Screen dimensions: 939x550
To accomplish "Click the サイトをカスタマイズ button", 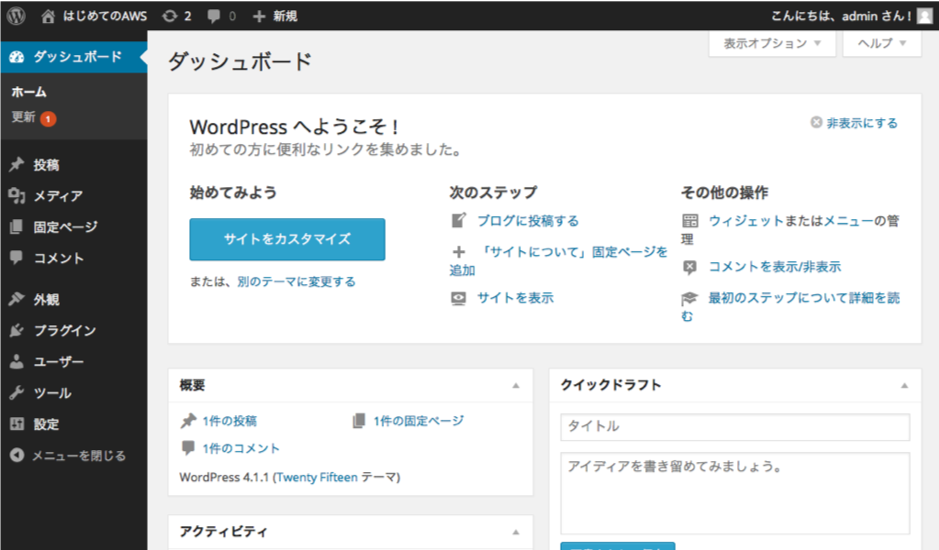I will (x=287, y=239).
